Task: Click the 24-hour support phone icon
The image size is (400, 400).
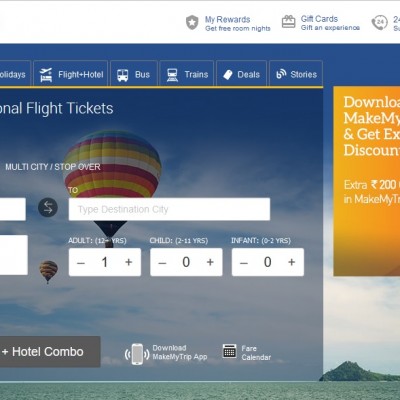Action: [x=379, y=23]
